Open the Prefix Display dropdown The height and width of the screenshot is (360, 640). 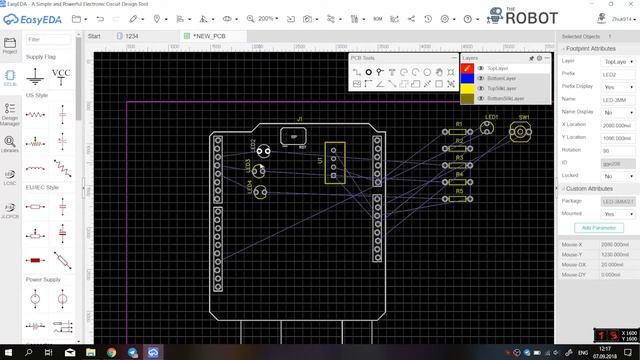pos(618,87)
